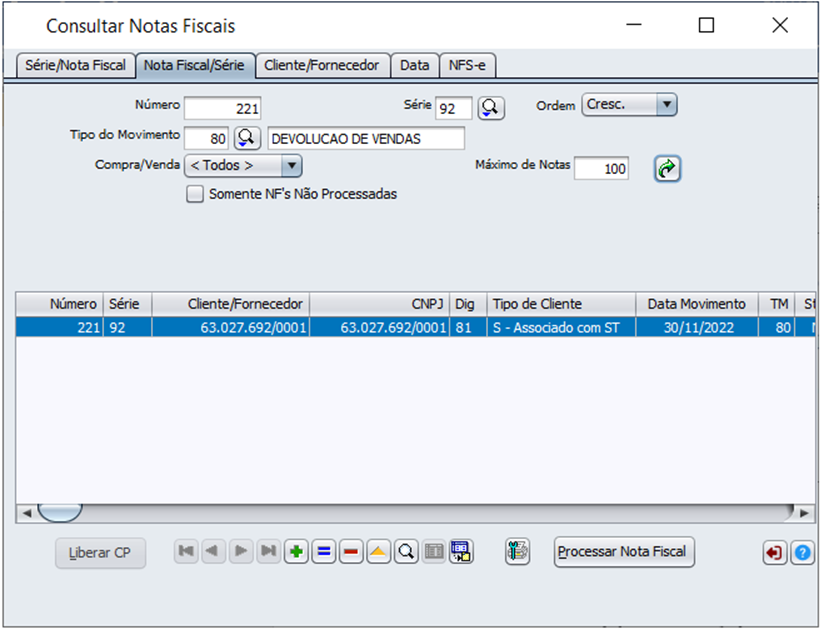Go to first record navigation icon
This screenshot has width=824, height=630.
pyautogui.click(x=186, y=551)
